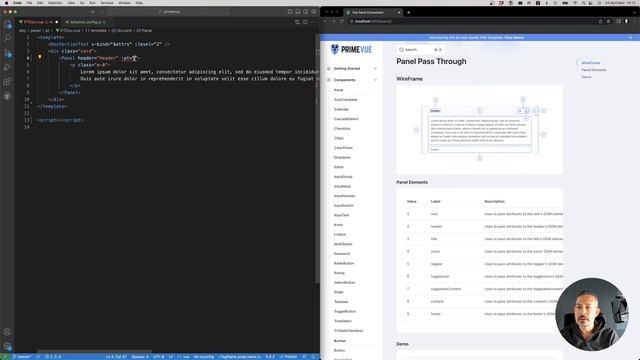Toggle the primary sidebar layout icon in VS Code
The image size is (640, 360).
click(290, 12)
